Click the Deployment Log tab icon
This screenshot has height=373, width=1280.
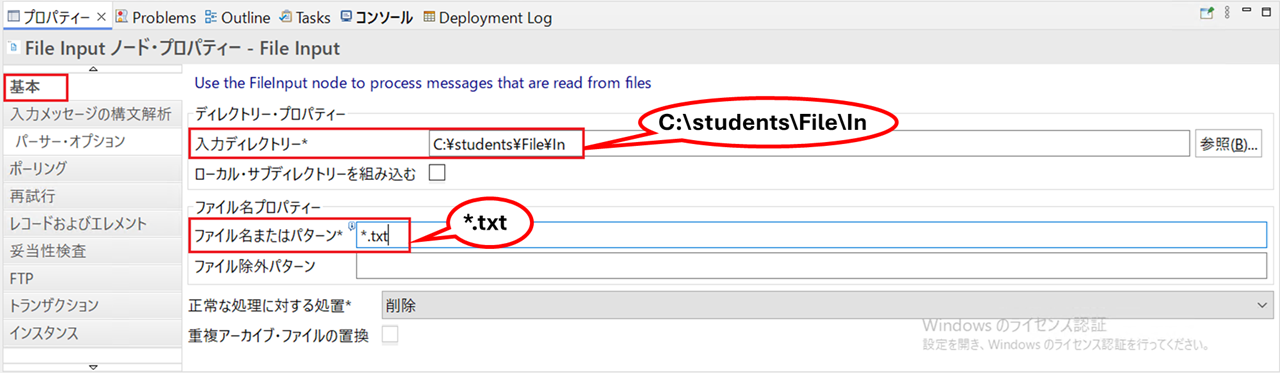[x=429, y=17]
